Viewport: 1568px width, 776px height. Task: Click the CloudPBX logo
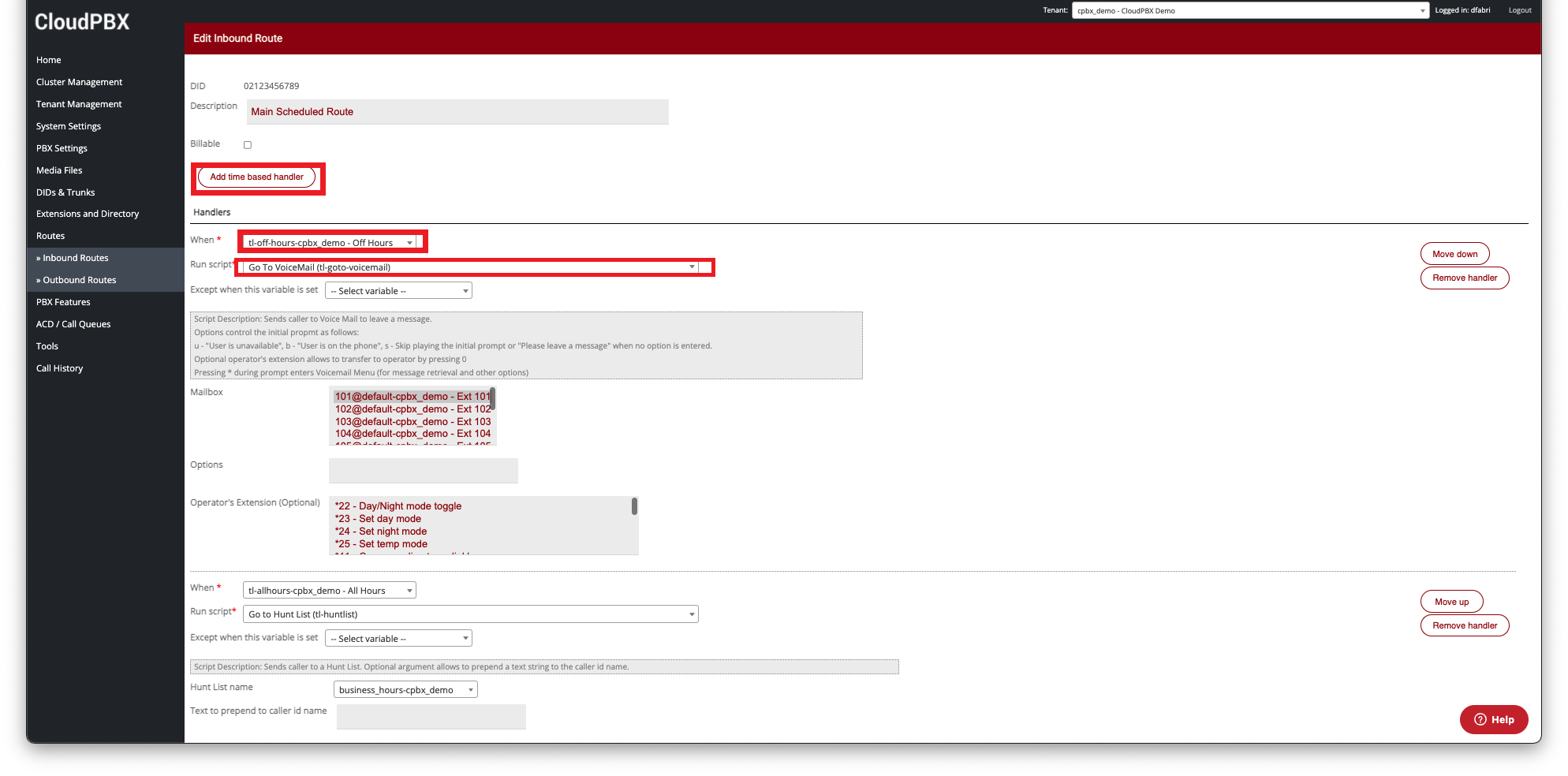point(82,22)
